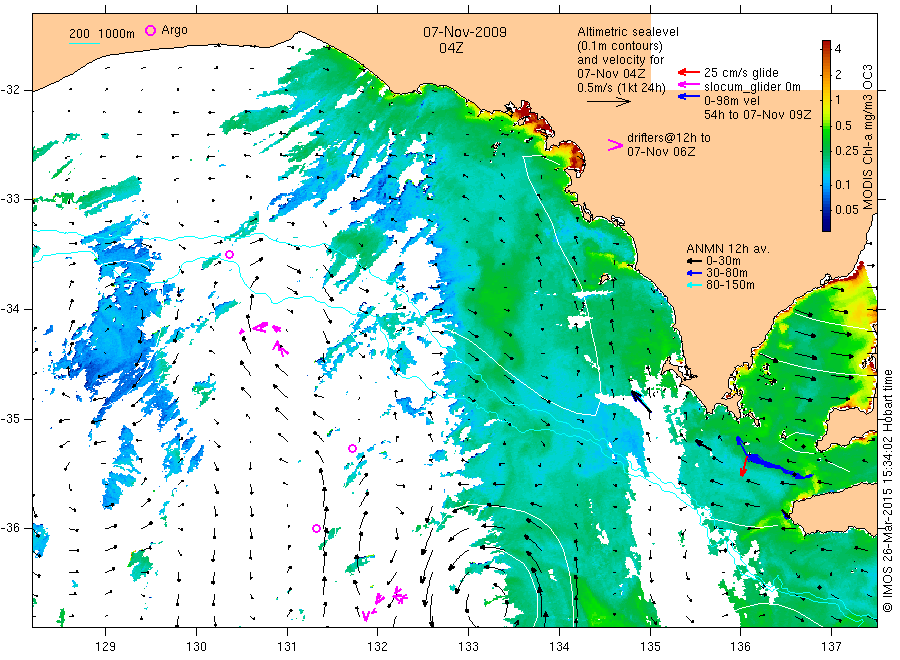Click the '25 cm/s glide' label
900x660 pixels.
(741, 73)
